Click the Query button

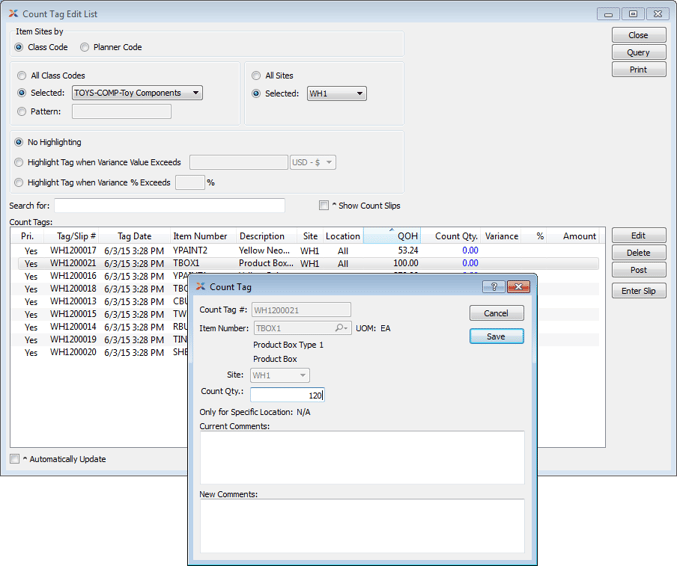point(638,52)
